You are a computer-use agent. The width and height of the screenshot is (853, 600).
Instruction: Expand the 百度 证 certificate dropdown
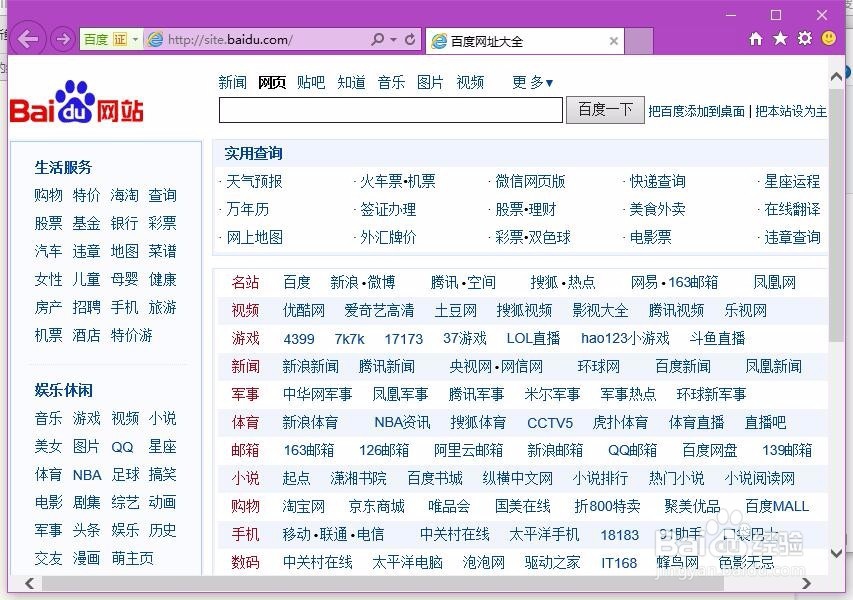[135, 39]
